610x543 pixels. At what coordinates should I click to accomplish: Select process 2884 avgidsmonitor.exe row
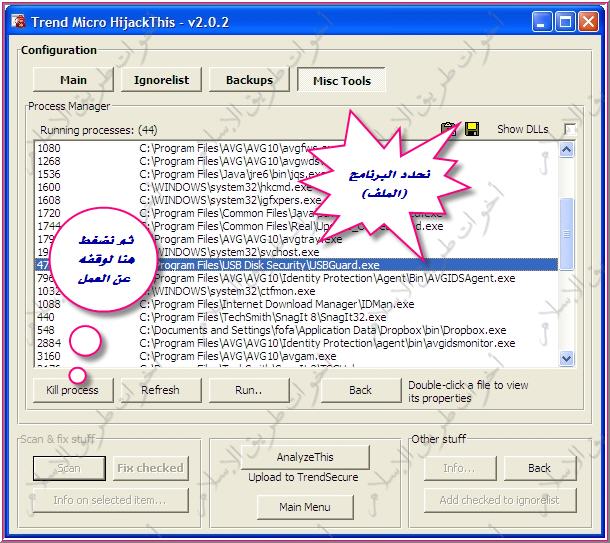click(x=296, y=343)
